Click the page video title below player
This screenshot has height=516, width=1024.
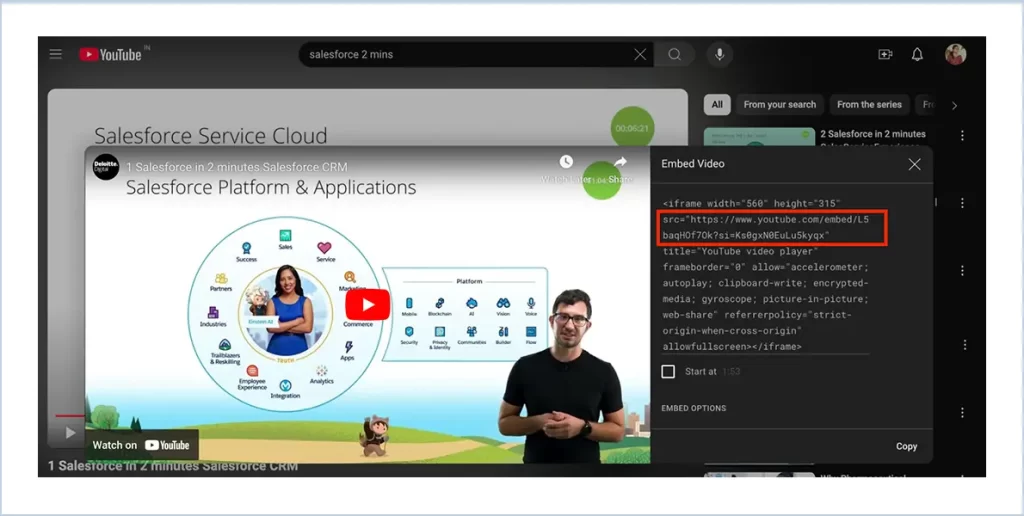[x=173, y=466]
